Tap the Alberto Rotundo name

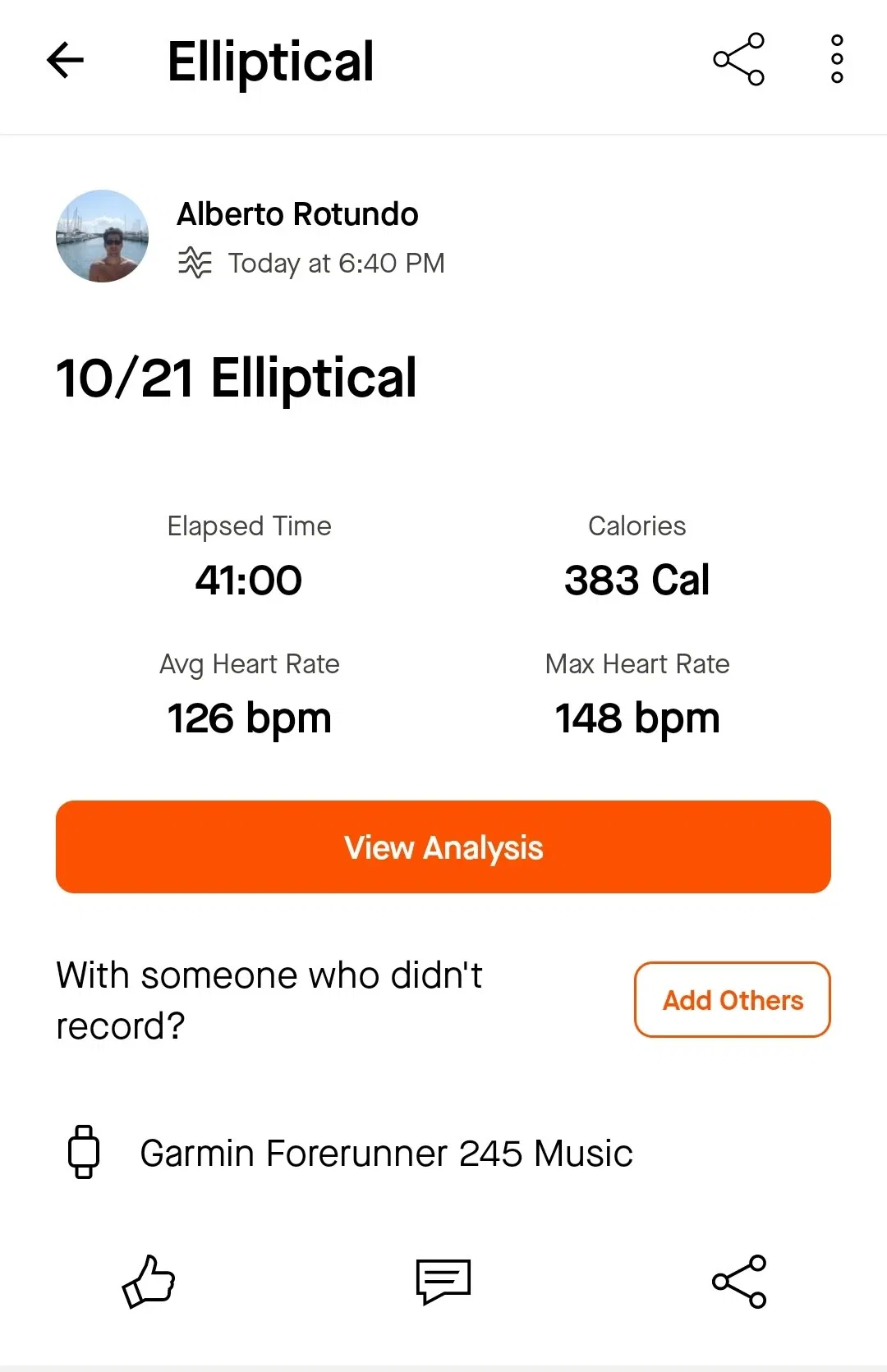pyautogui.click(x=297, y=214)
